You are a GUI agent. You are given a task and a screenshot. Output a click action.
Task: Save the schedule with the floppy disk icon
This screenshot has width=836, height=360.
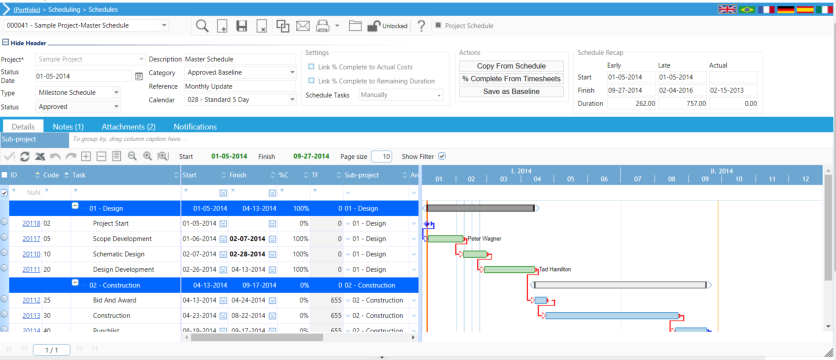242,26
